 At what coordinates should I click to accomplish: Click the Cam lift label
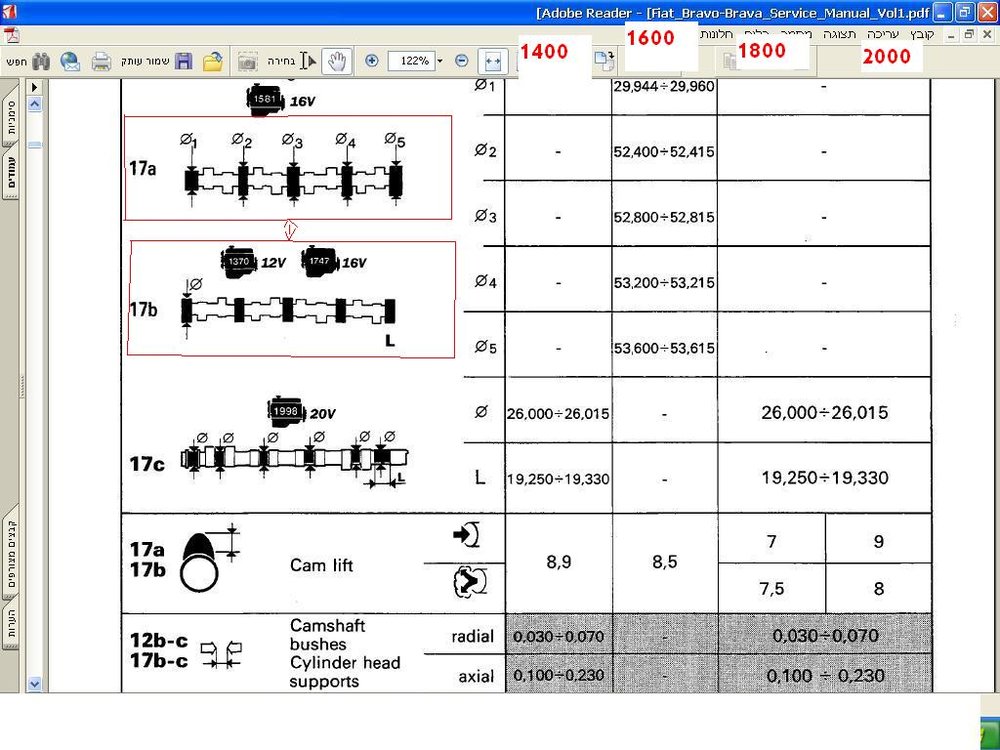pos(321,565)
